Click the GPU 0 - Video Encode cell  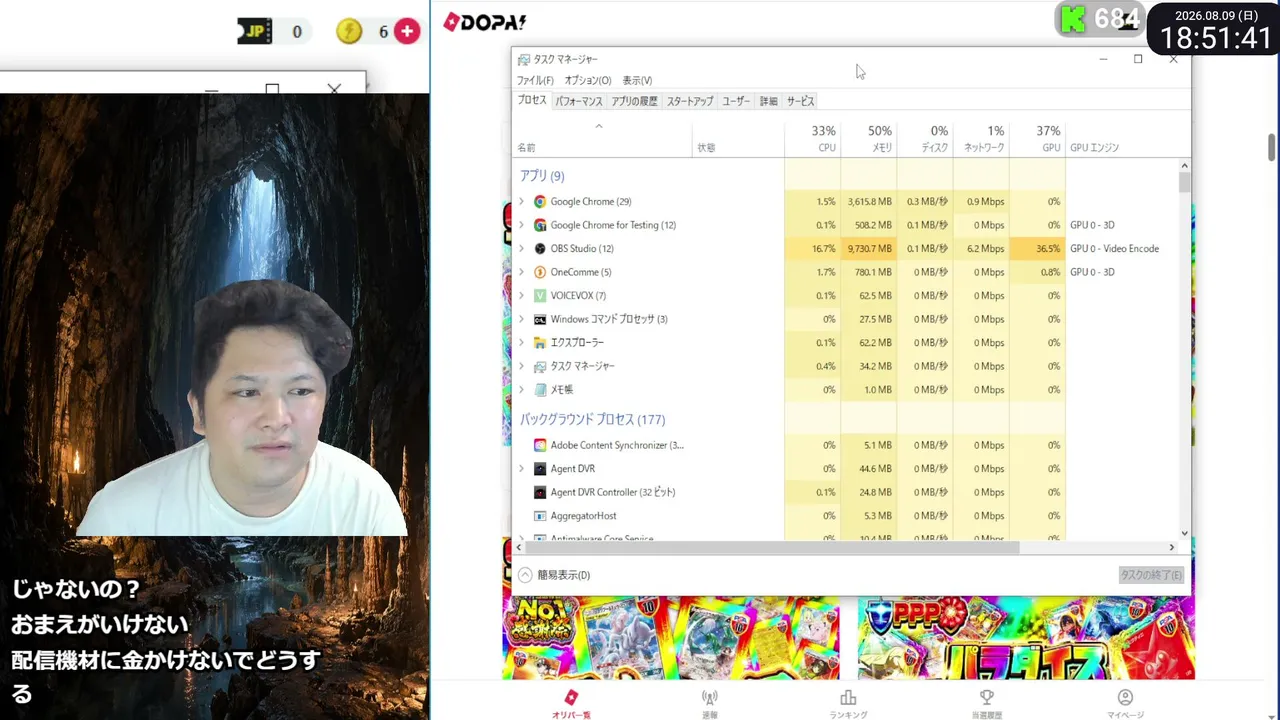click(1114, 249)
